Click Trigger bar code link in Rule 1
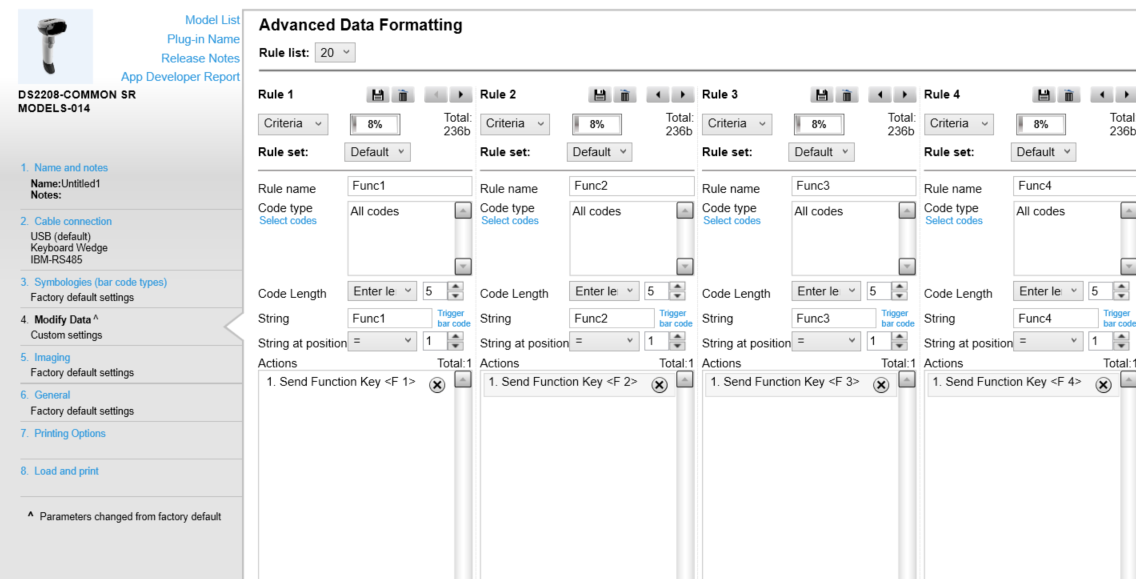This screenshot has height=579, width=1136. tap(452, 318)
